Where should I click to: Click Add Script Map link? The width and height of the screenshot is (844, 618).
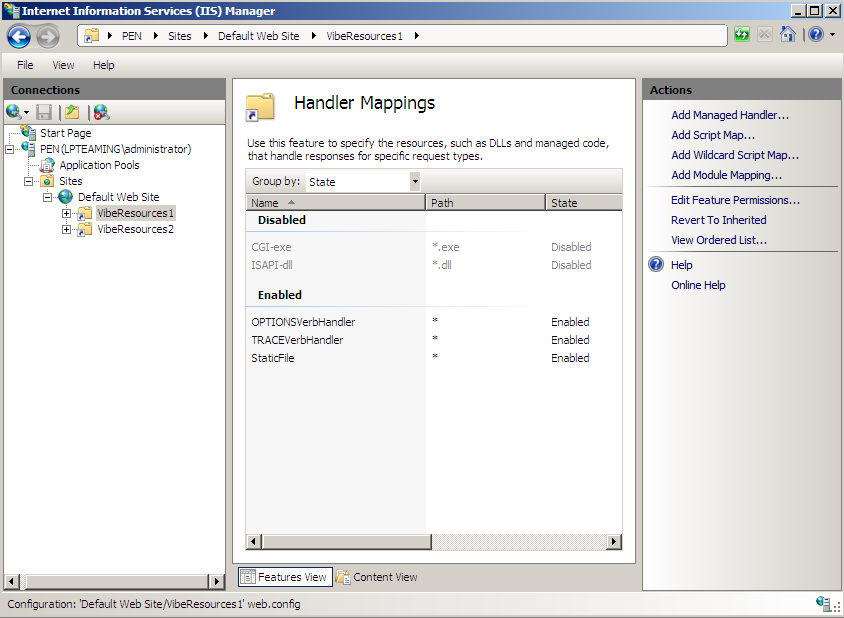(x=713, y=135)
